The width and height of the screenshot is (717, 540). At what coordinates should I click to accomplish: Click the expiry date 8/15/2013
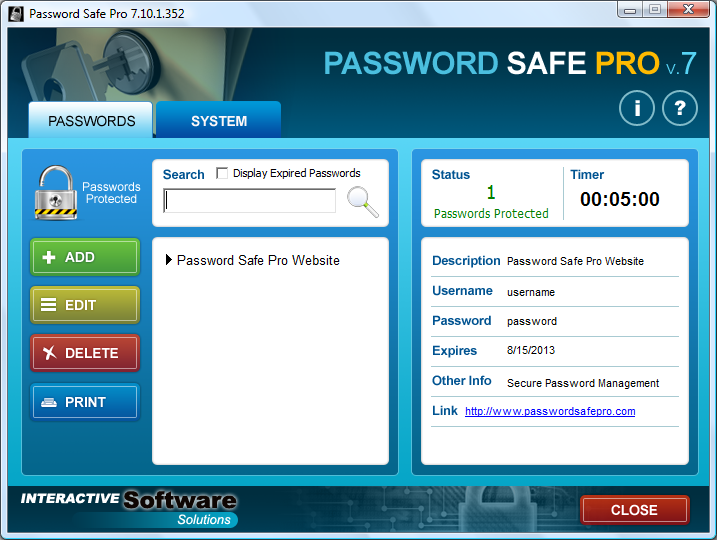coord(530,350)
